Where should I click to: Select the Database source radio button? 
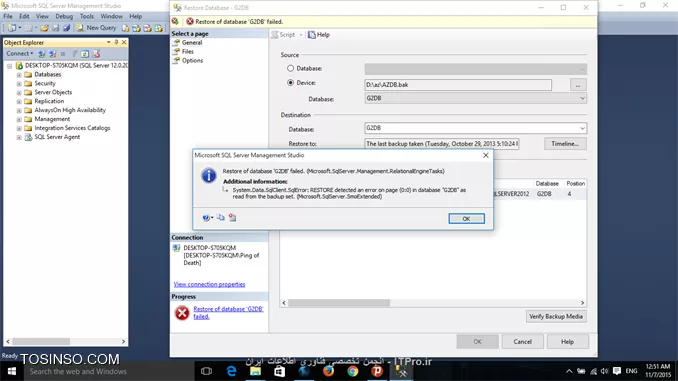coord(291,68)
